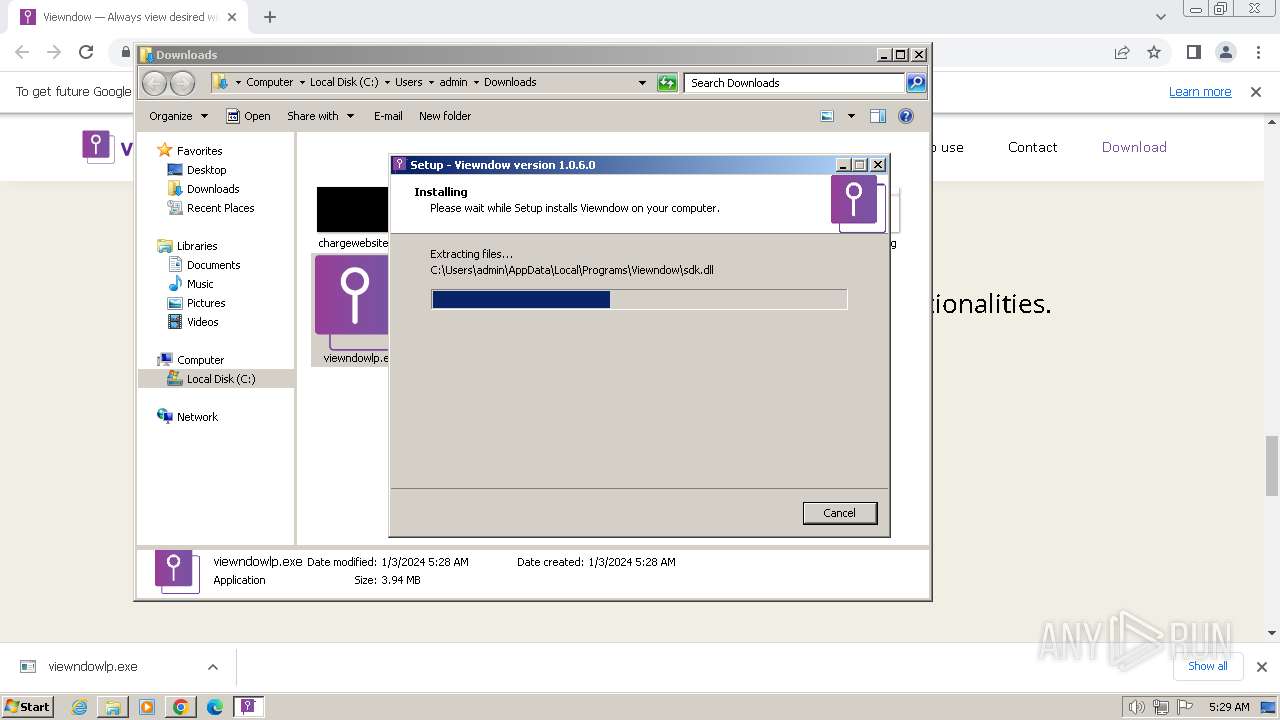Viewport: 1280px width, 720px height.
Task: Open Network in navigation pane
Action: [x=197, y=417]
